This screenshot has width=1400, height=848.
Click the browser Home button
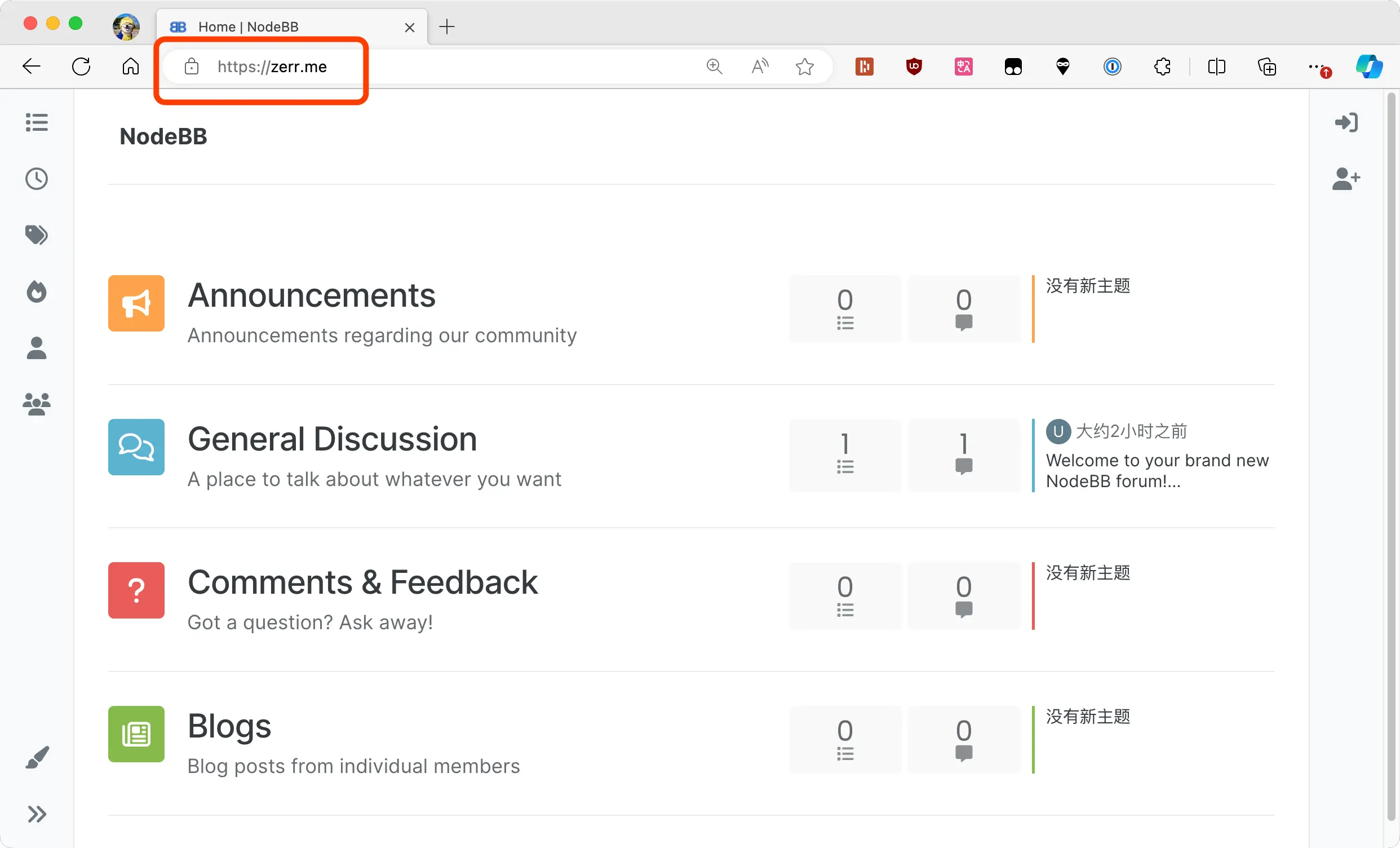point(131,67)
